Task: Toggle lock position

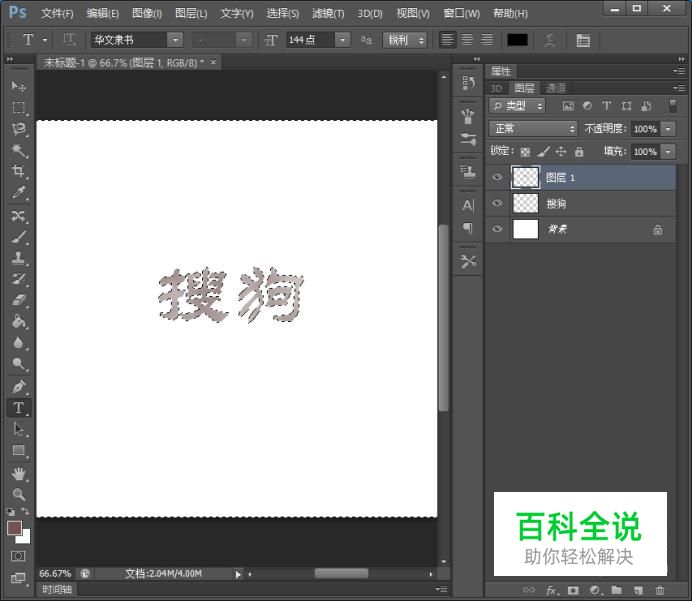Action: [560, 152]
